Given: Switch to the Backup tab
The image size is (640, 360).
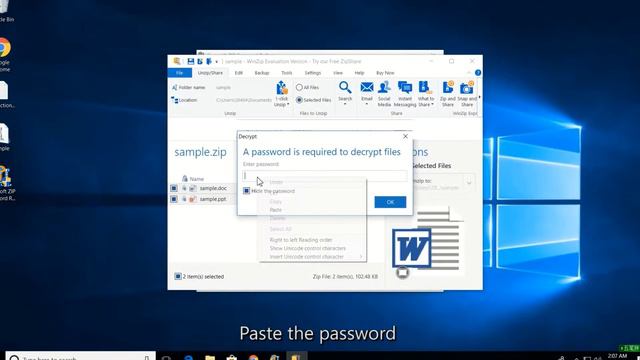Looking at the screenshot, I should coord(262,73).
